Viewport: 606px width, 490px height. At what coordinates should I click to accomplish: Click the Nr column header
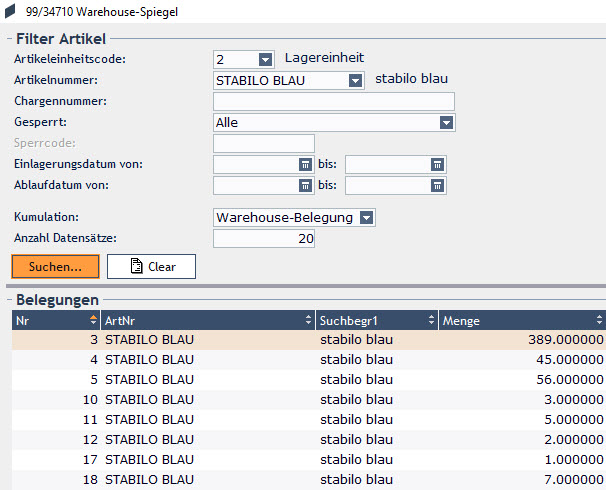pyautogui.click(x=56, y=320)
